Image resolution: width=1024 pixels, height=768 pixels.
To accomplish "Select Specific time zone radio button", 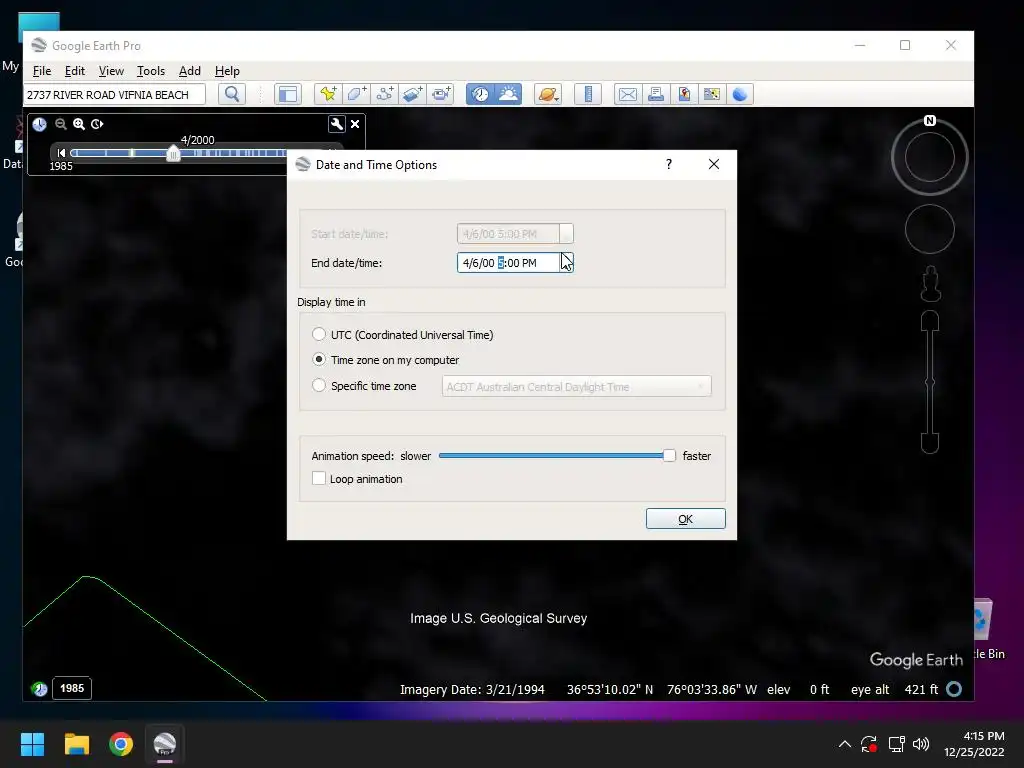I will click(319, 385).
